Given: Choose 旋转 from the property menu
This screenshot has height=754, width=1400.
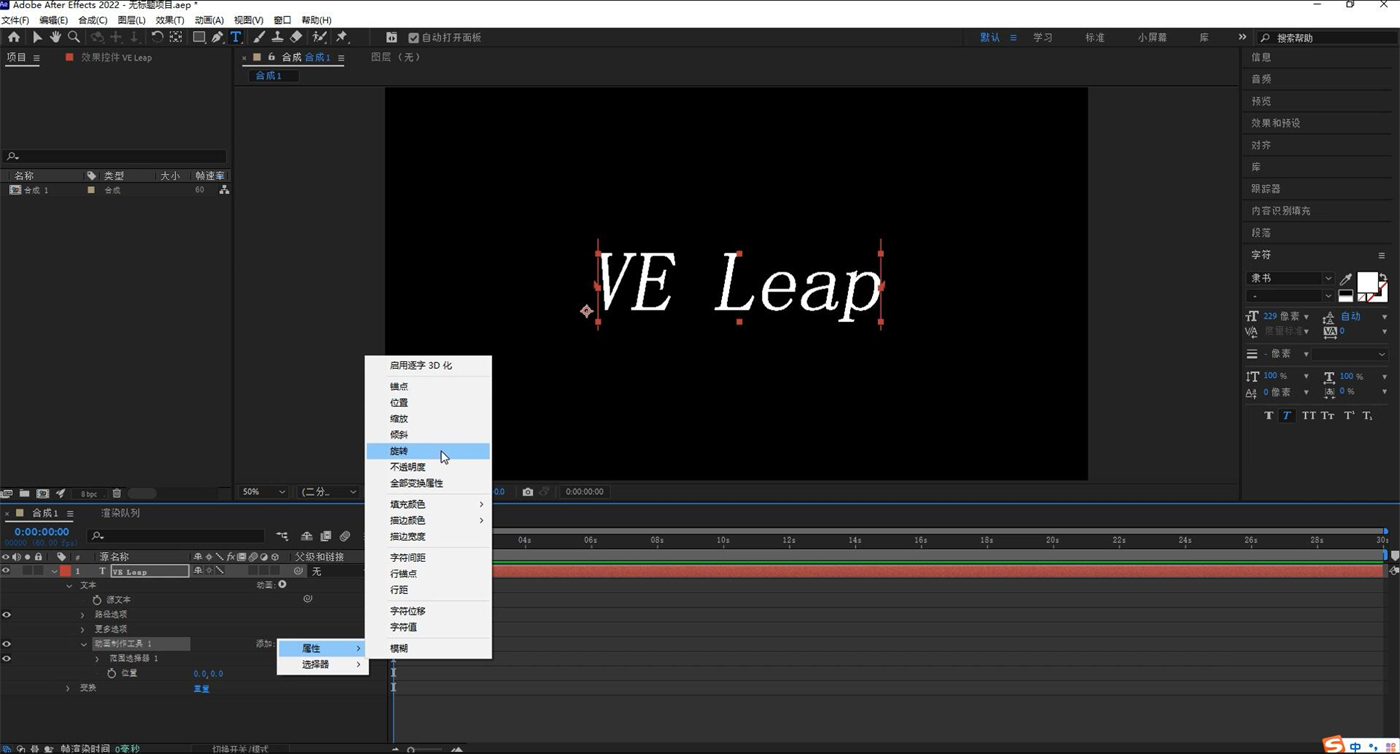Looking at the screenshot, I should pyautogui.click(x=428, y=451).
